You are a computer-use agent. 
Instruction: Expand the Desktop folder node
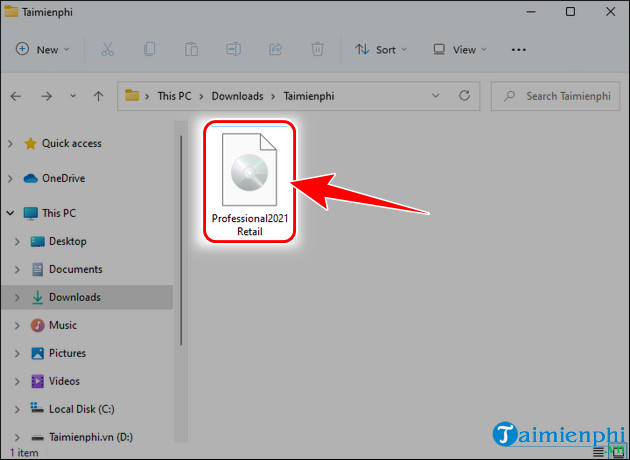coord(17,241)
